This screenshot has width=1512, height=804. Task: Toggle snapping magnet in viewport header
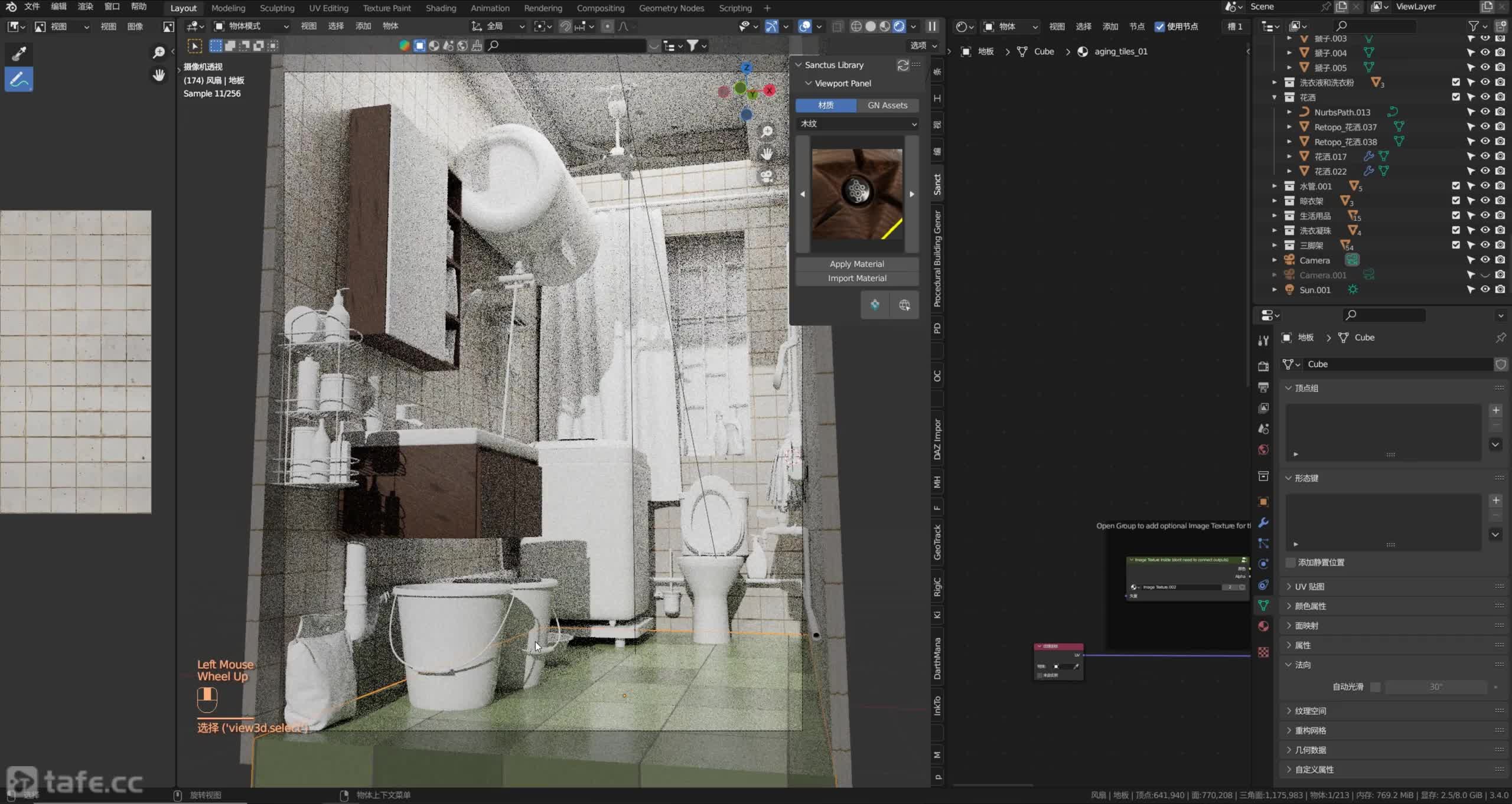click(565, 27)
